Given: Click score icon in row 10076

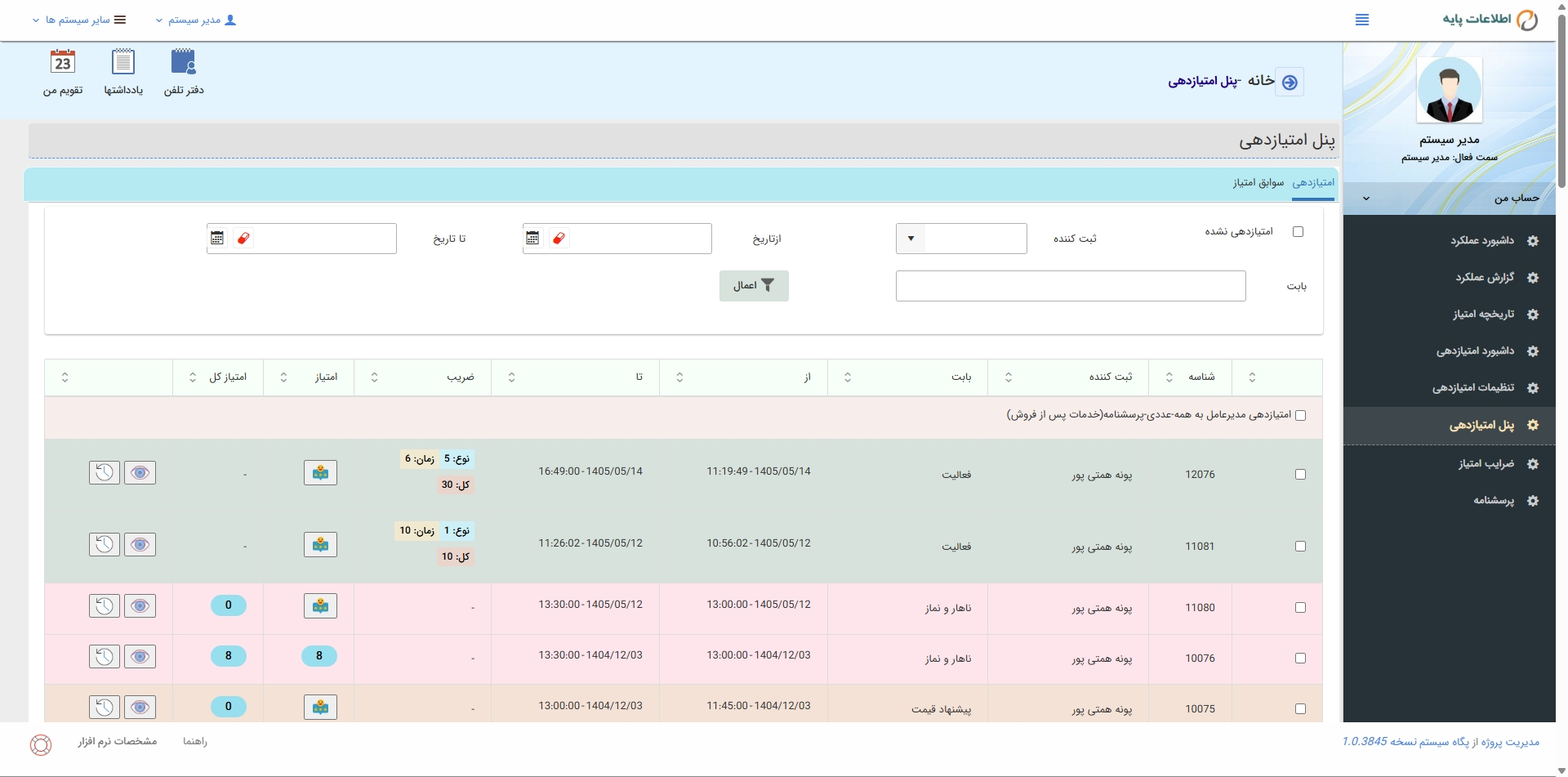Looking at the screenshot, I should 320,656.
